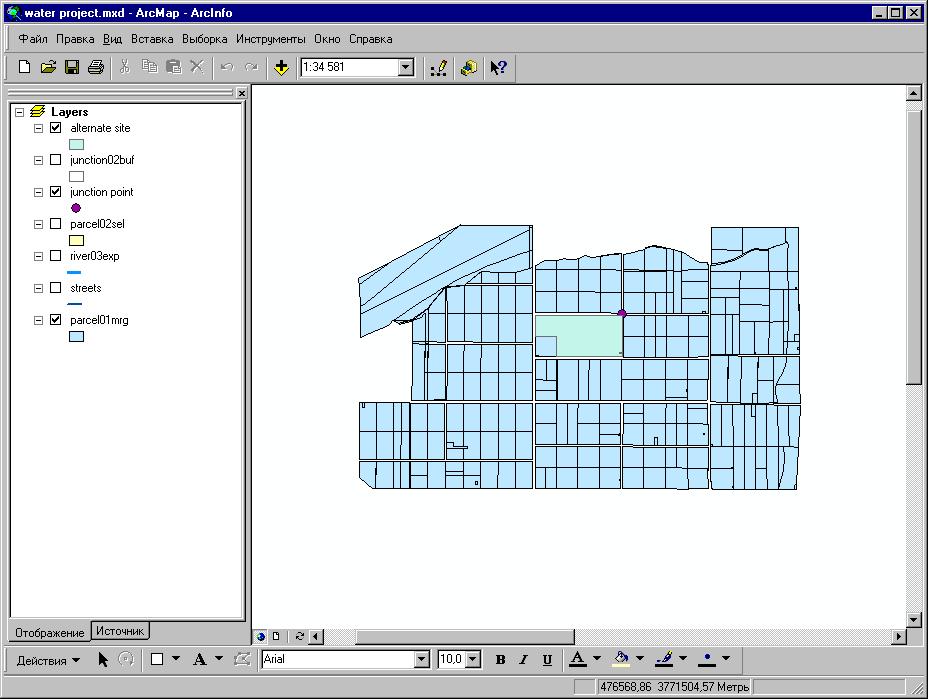Open the Вставка menu
Viewport: 928px width, 699px height.
(x=152, y=39)
